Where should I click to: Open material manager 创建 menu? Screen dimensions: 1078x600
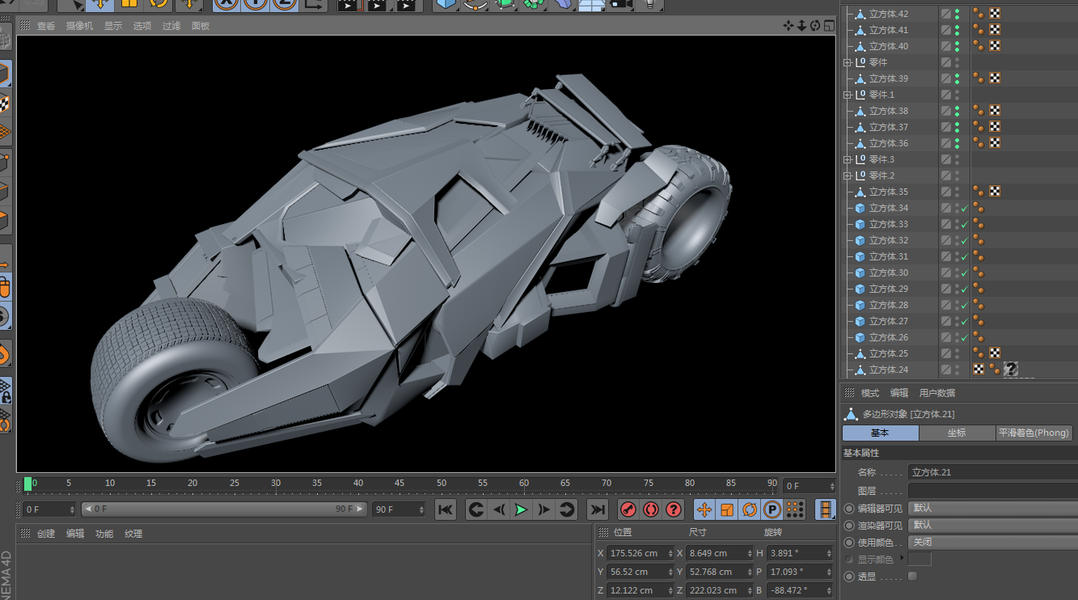tap(46, 533)
